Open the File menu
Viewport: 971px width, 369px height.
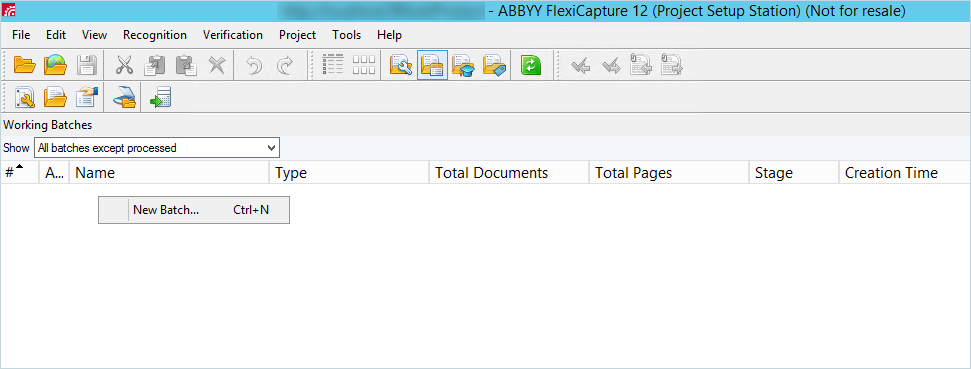tap(21, 35)
